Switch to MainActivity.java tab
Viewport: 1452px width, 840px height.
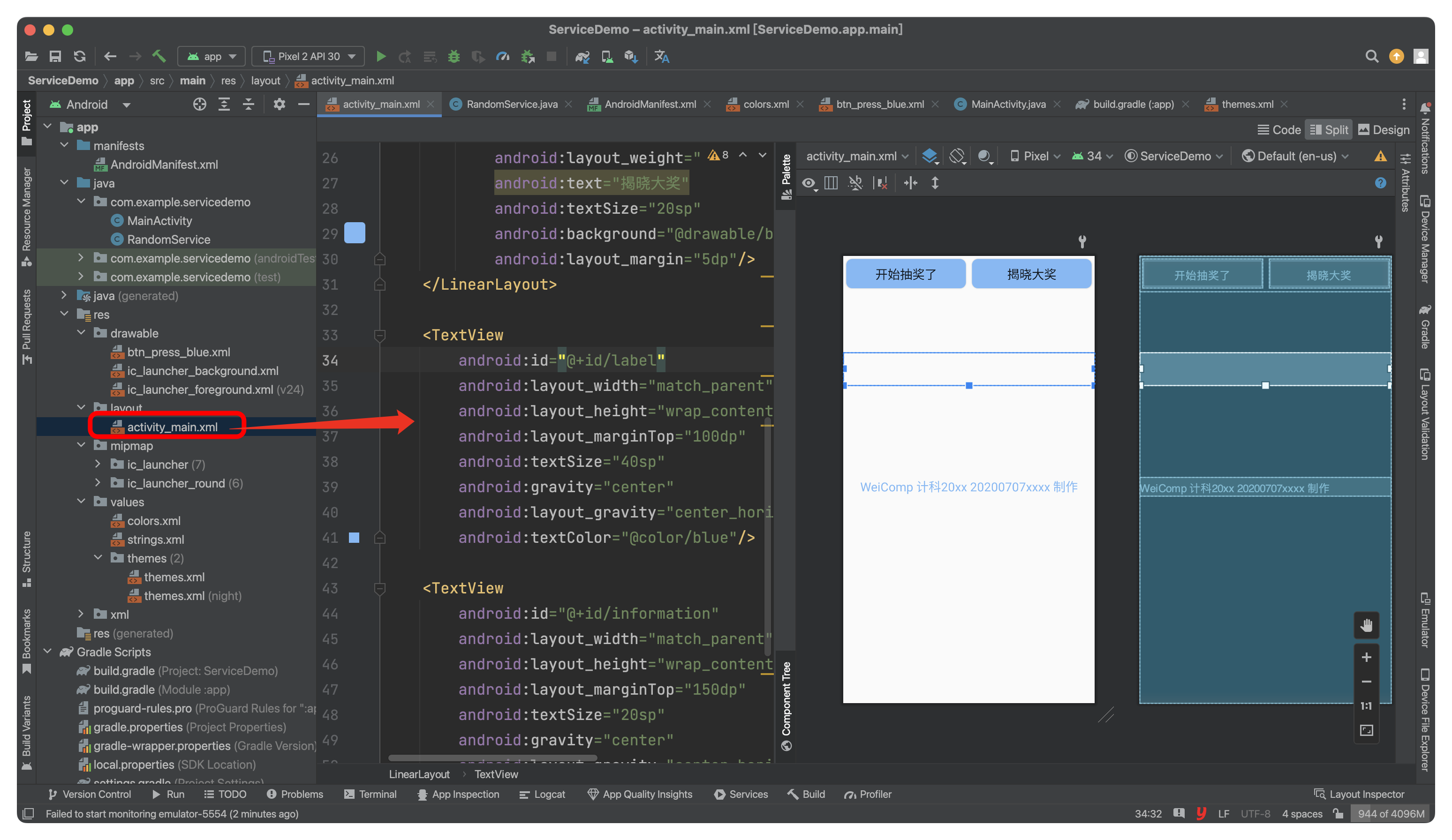(x=1007, y=104)
